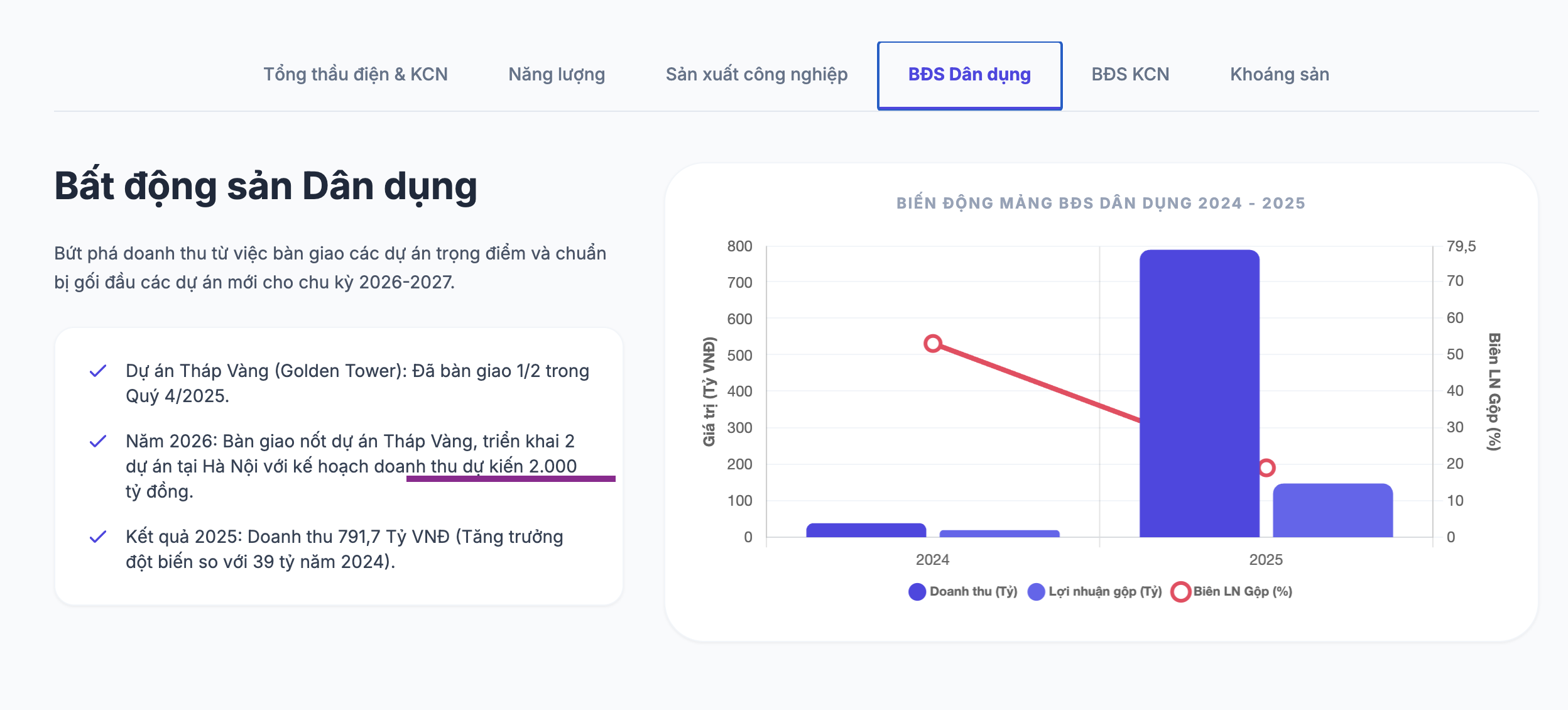Click the checkmark beside Kết quả 2025 item
This screenshot has width=1568, height=710.
click(98, 537)
